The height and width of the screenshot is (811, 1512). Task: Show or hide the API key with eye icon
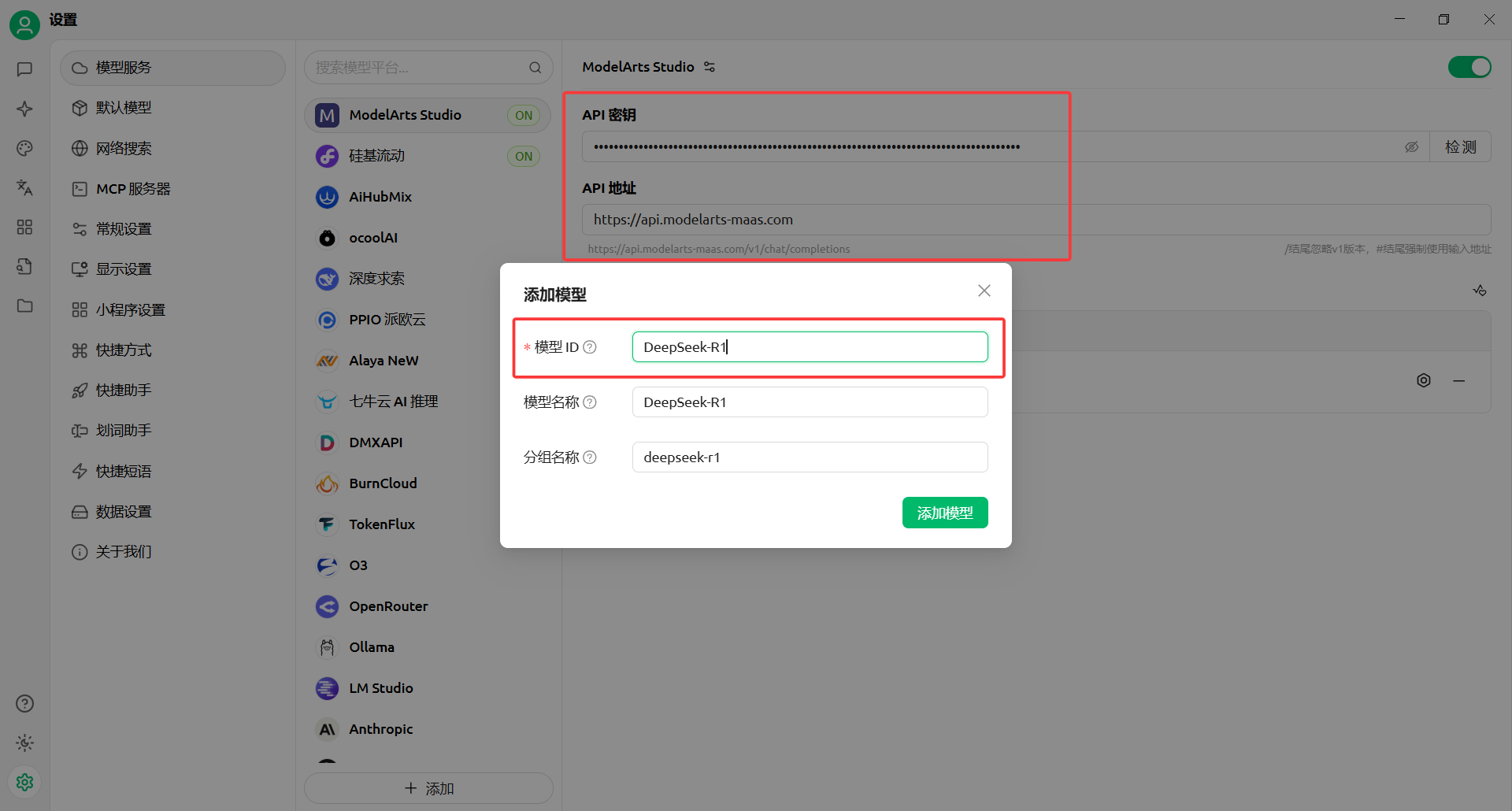click(1411, 147)
